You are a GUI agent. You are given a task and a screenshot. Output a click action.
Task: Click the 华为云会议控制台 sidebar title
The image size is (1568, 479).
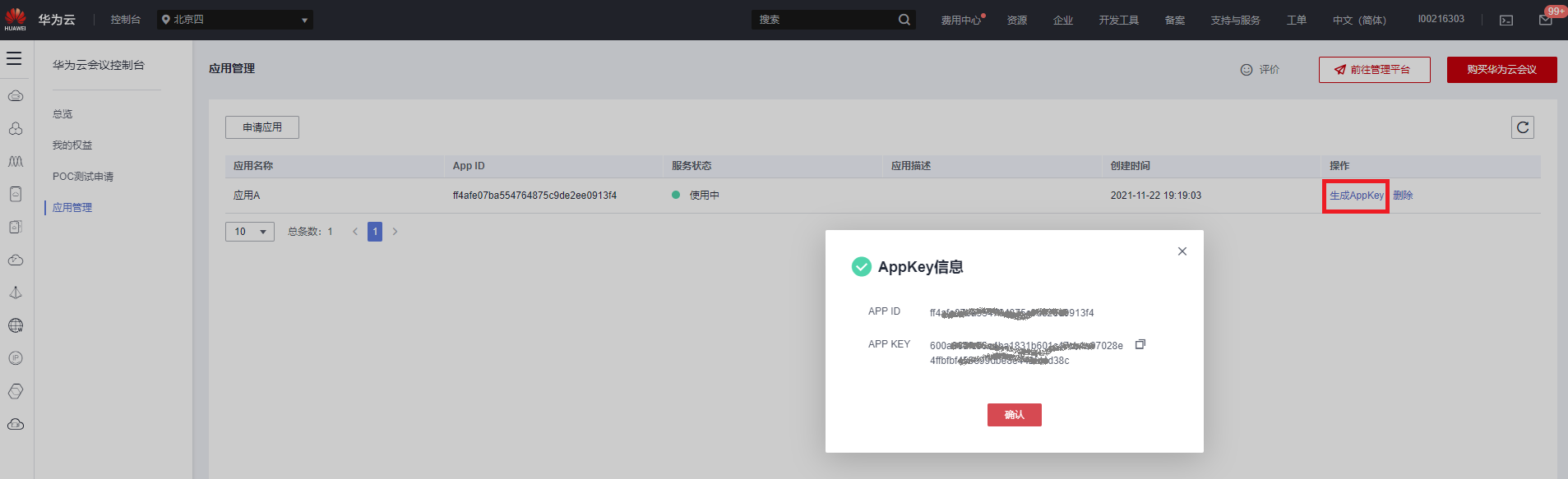[99, 65]
